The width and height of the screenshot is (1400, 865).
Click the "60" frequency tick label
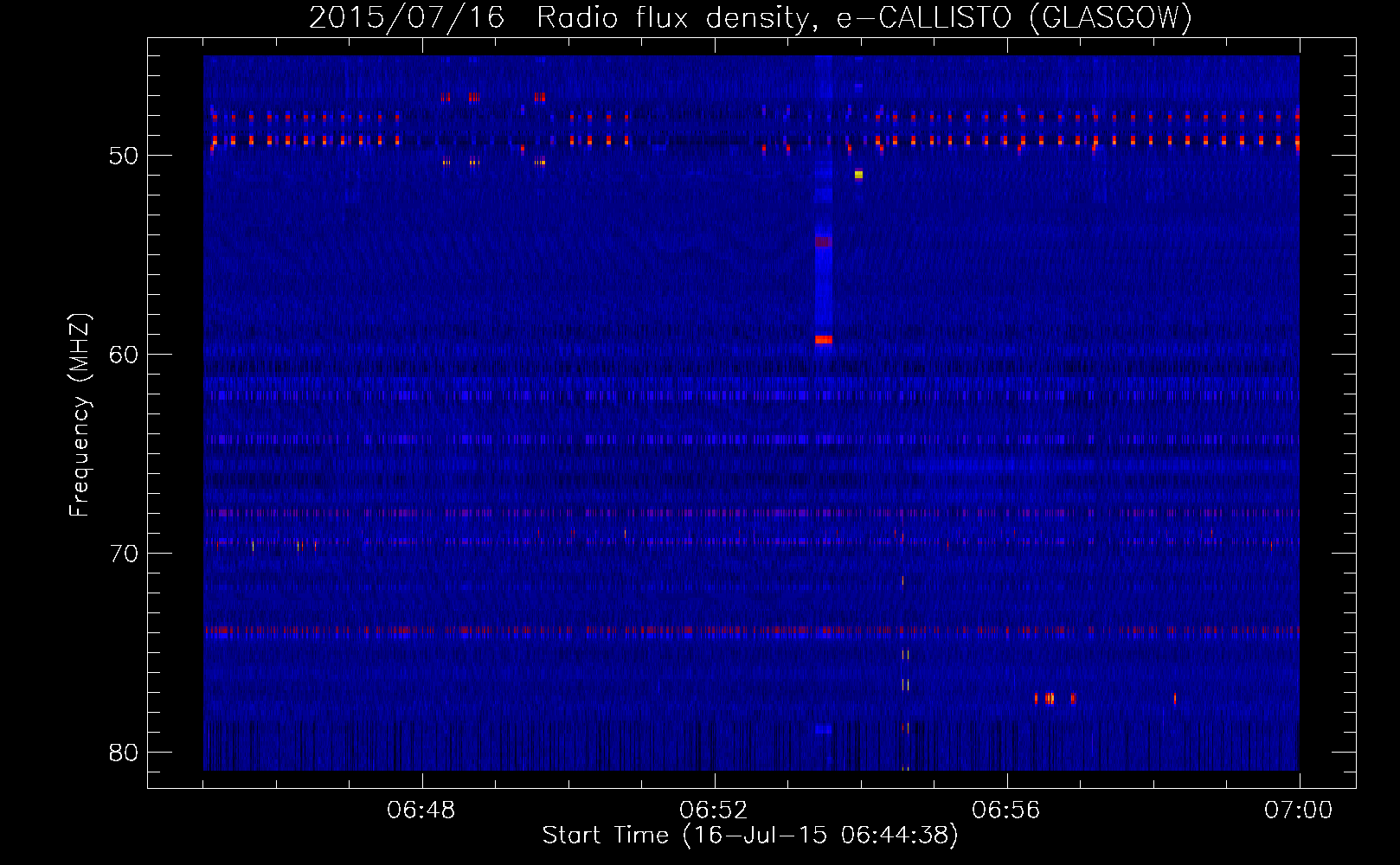click(124, 355)
